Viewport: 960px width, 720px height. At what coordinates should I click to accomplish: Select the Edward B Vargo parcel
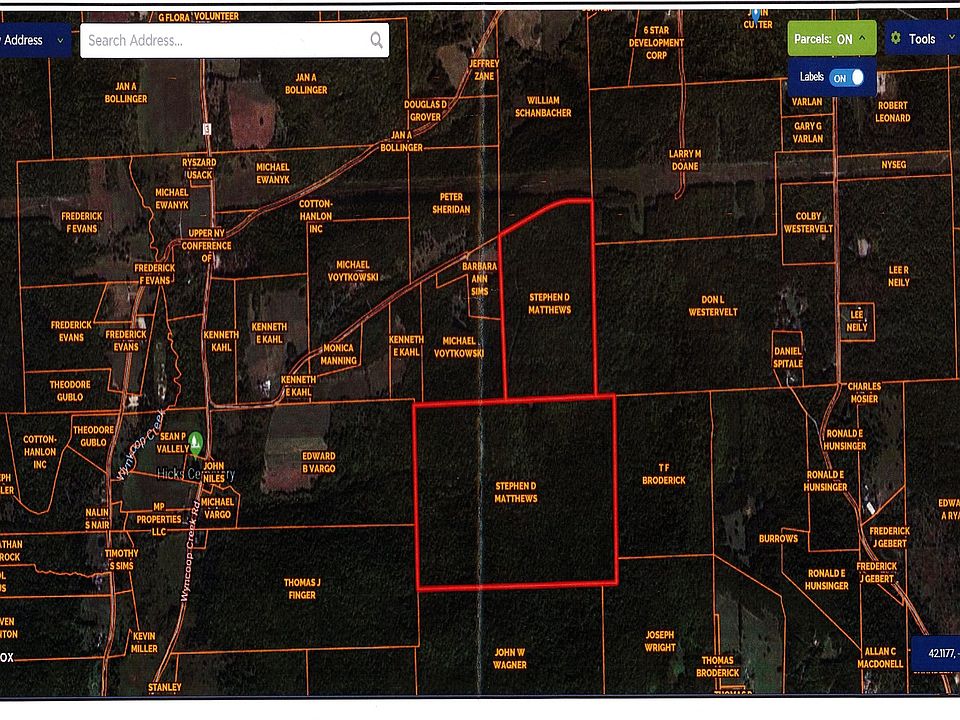tap(318, 462)
